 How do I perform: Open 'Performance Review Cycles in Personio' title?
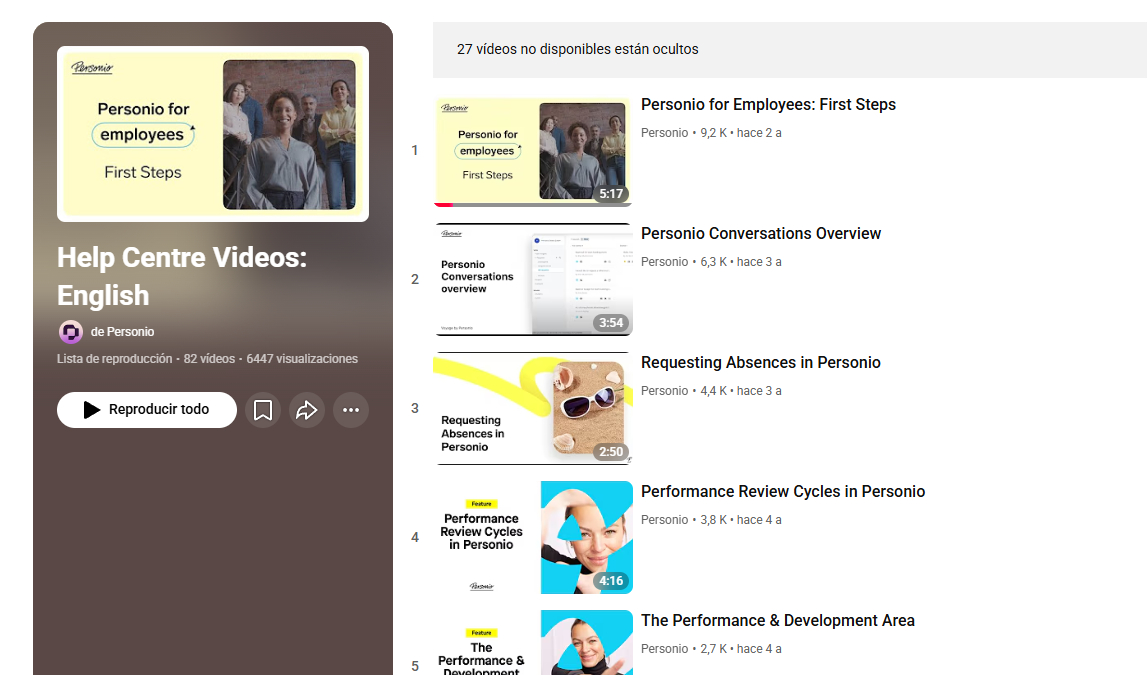[x=782, y=492]
